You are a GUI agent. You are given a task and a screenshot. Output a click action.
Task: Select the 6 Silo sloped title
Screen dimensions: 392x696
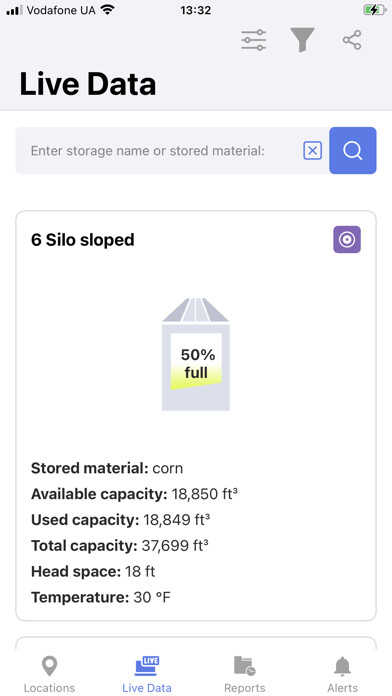(83, 240)
